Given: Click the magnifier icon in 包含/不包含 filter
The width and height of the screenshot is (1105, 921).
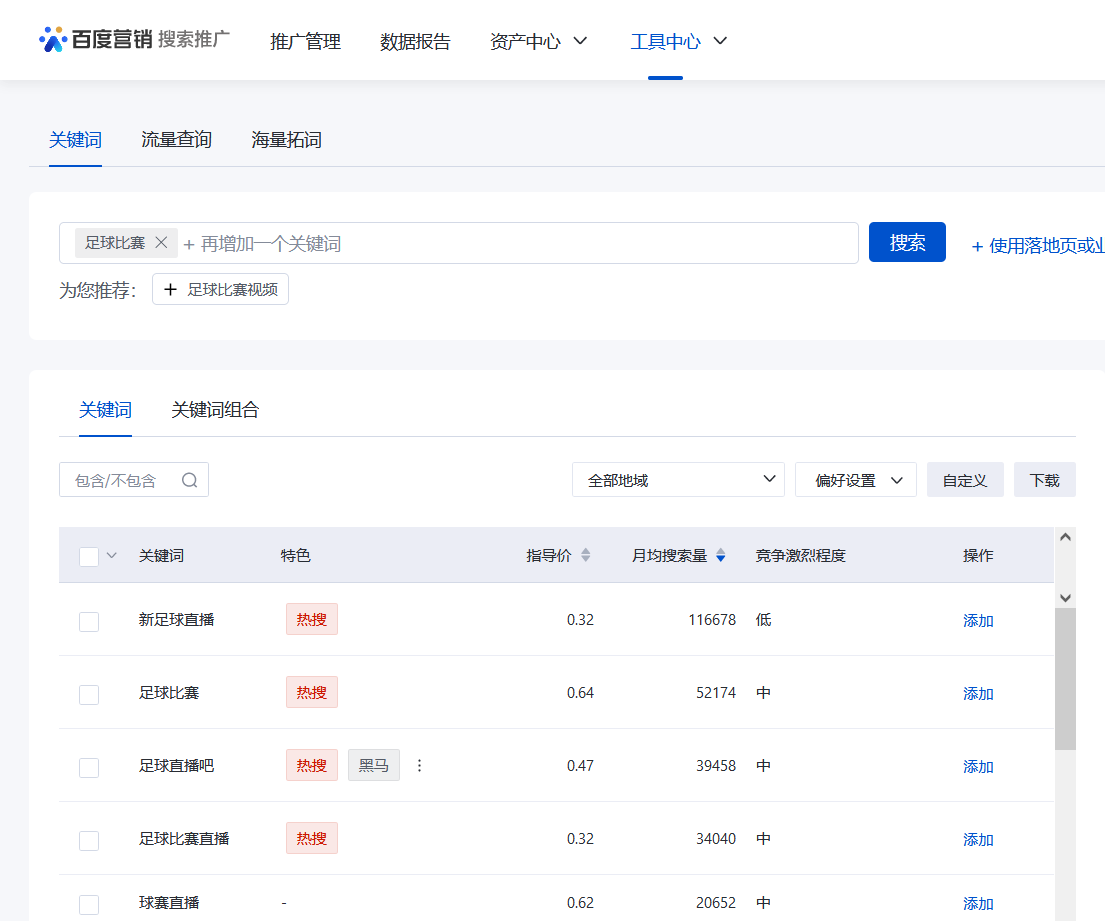Looking at the screenshot, I should coord(190,480).
